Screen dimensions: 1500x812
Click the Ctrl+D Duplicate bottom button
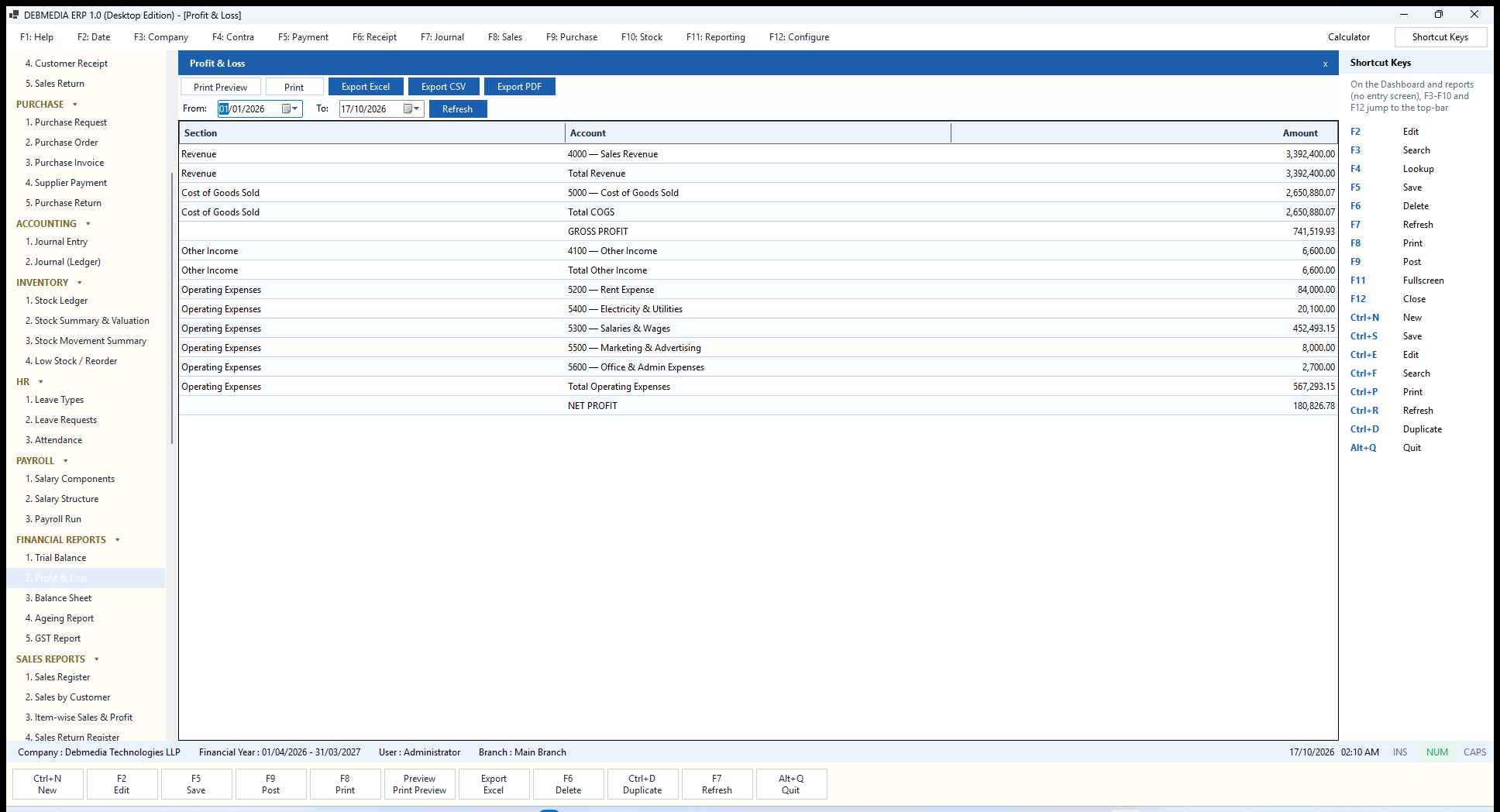[x=642, y=784]
